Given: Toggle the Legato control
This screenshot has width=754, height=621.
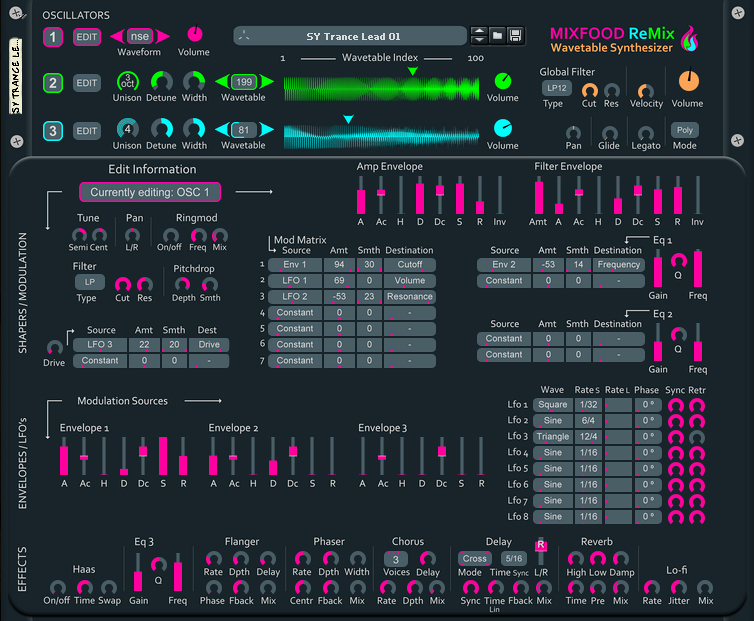Looking at the screenshot, I should [645, 133].
